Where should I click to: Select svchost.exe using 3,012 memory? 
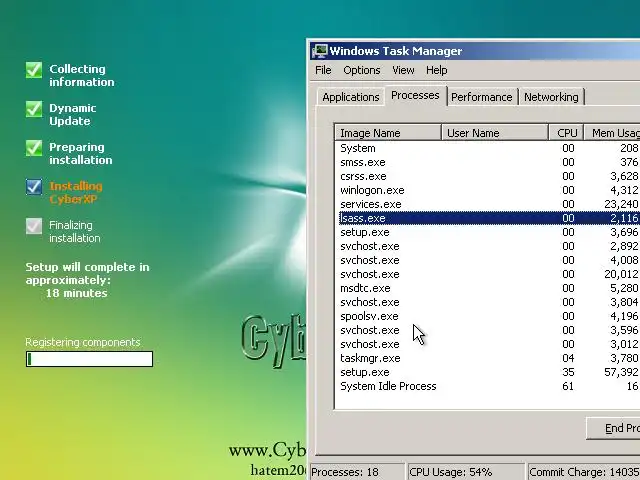click(488, 344)
